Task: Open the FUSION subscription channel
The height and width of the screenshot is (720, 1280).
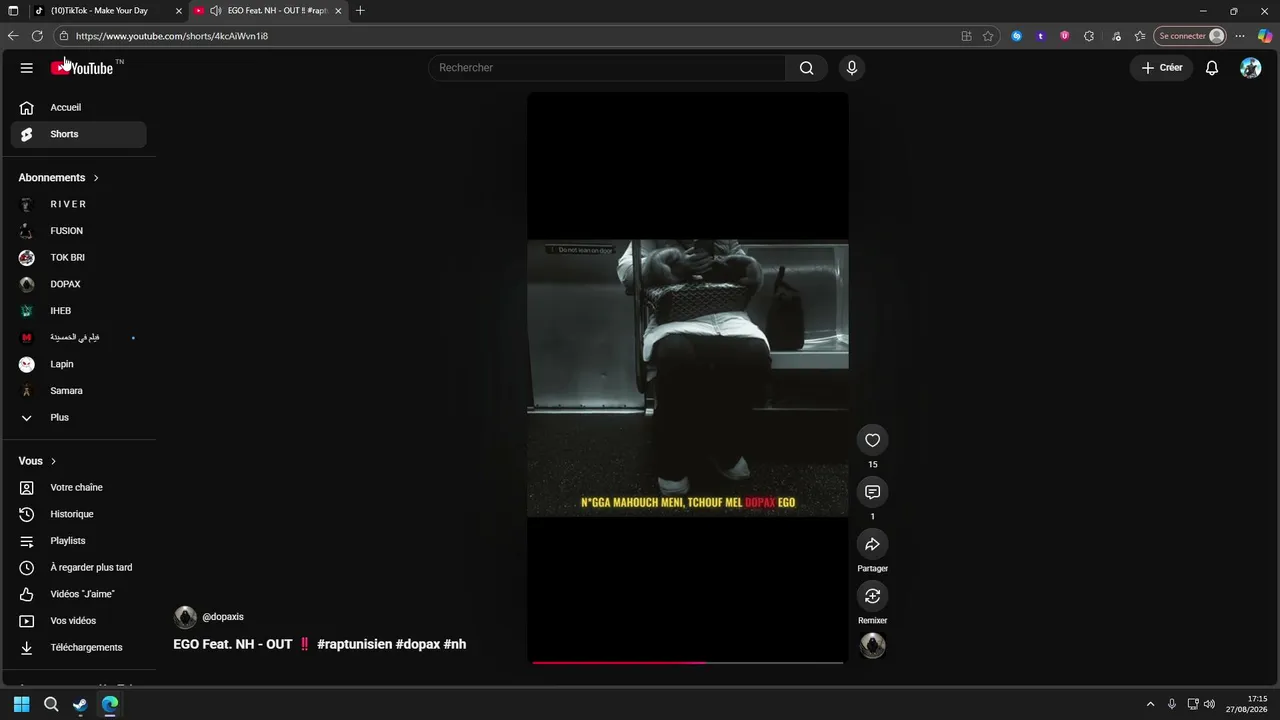Action: (78, 231)
